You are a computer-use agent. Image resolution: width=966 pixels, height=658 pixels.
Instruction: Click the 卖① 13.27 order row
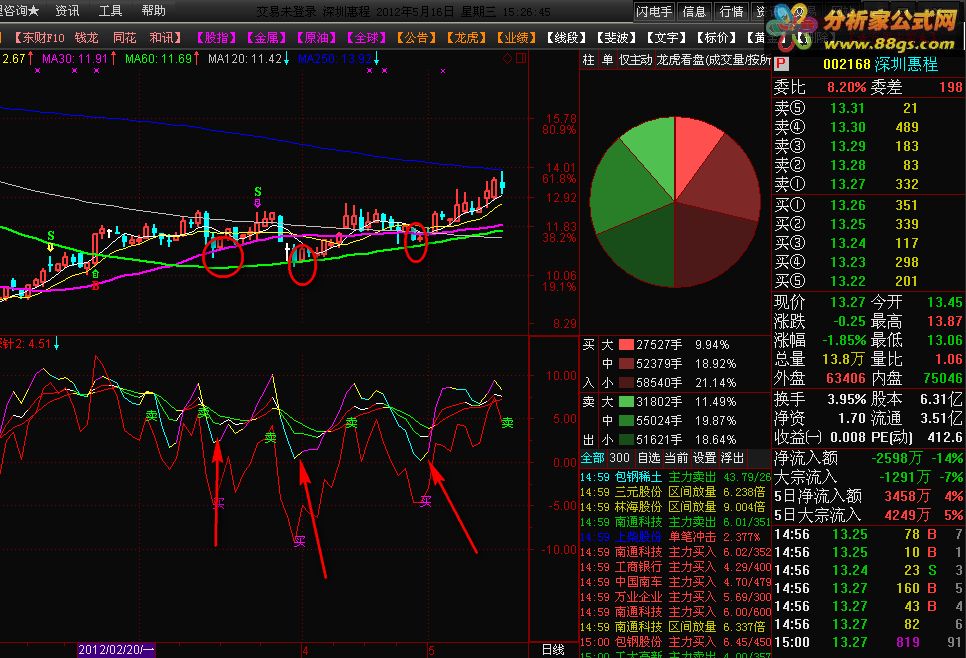[867, 184]
